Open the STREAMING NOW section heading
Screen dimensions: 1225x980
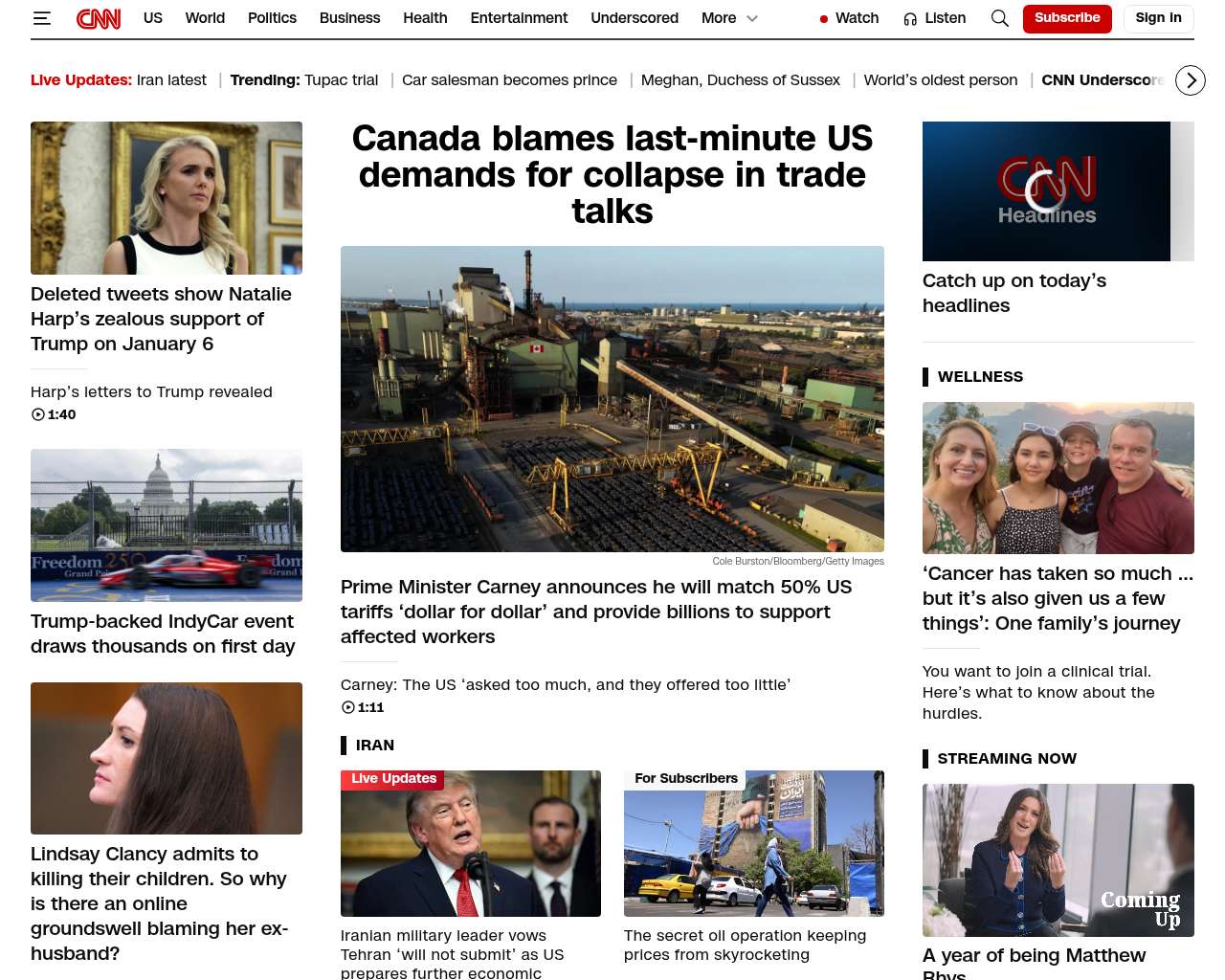tap(1007, 759)
